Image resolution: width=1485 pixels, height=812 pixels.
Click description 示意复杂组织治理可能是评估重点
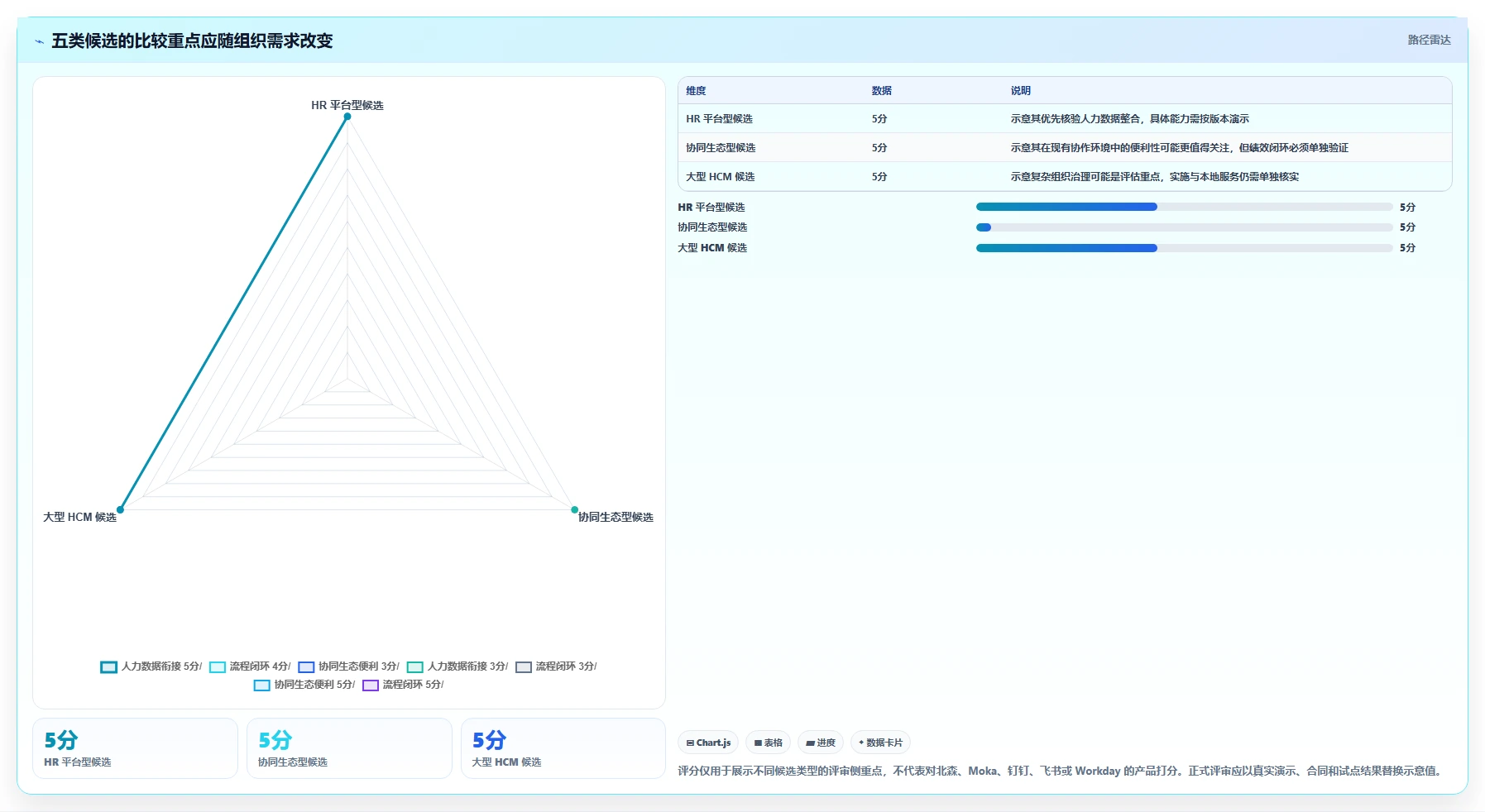pyautogui.click(x=1154, y=177)
